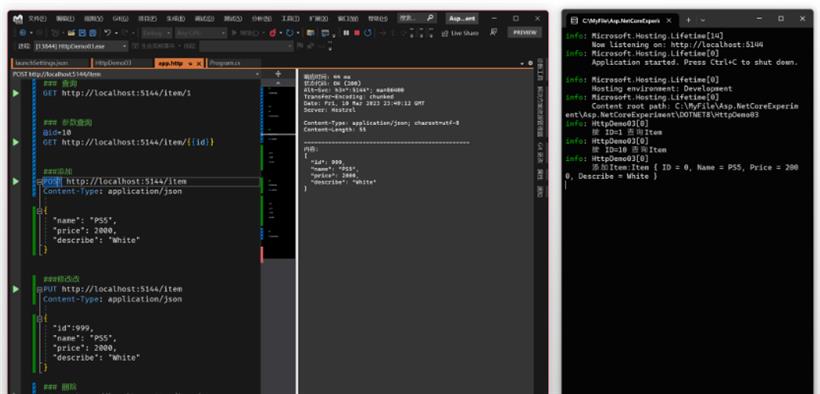This screenshot has height=394, width=820.
Task: Click the Visual Studio logo icon
Action: point(18,19)
